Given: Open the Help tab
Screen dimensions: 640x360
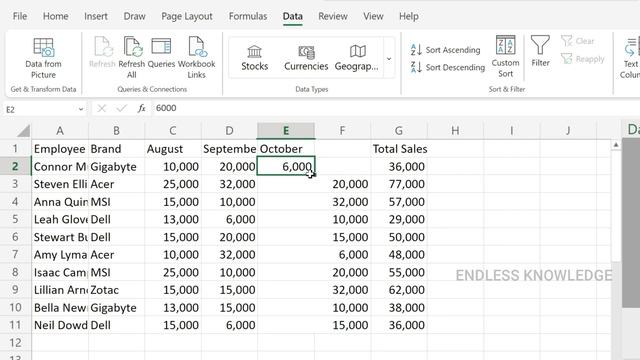Looking at the screenshot, I should point(409,16).
